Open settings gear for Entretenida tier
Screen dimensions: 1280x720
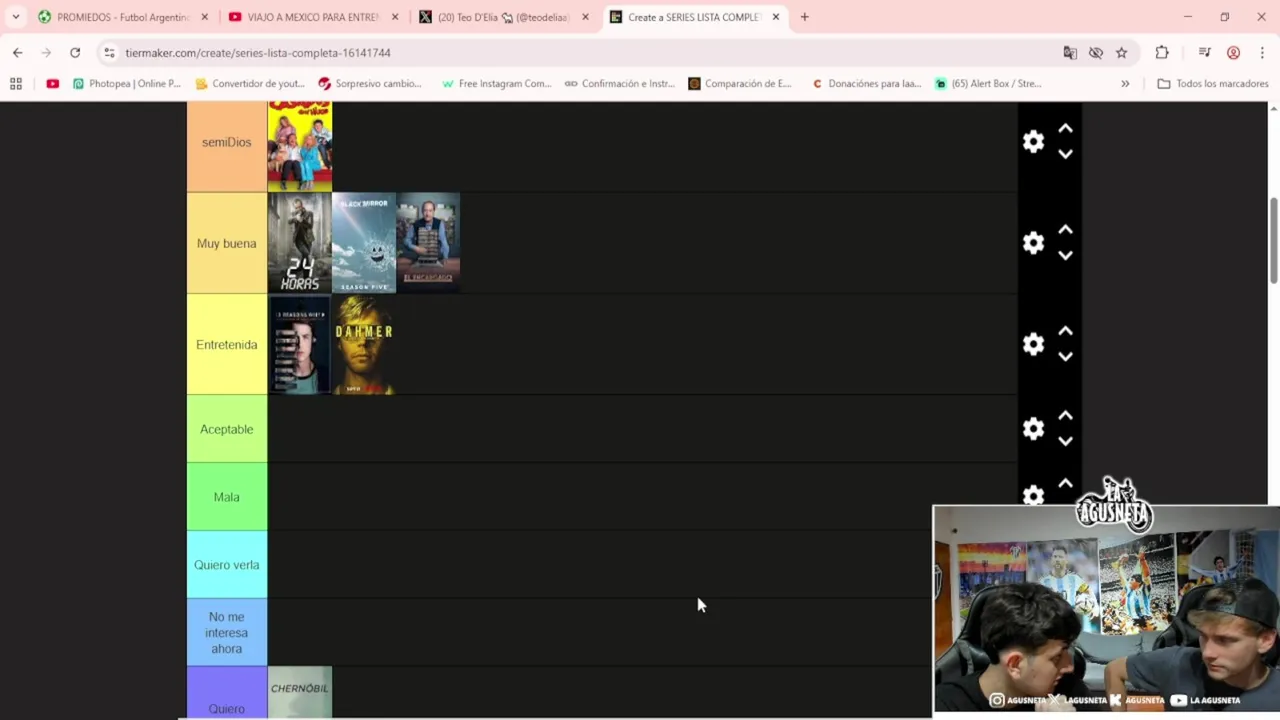[x=1033, y=344]
